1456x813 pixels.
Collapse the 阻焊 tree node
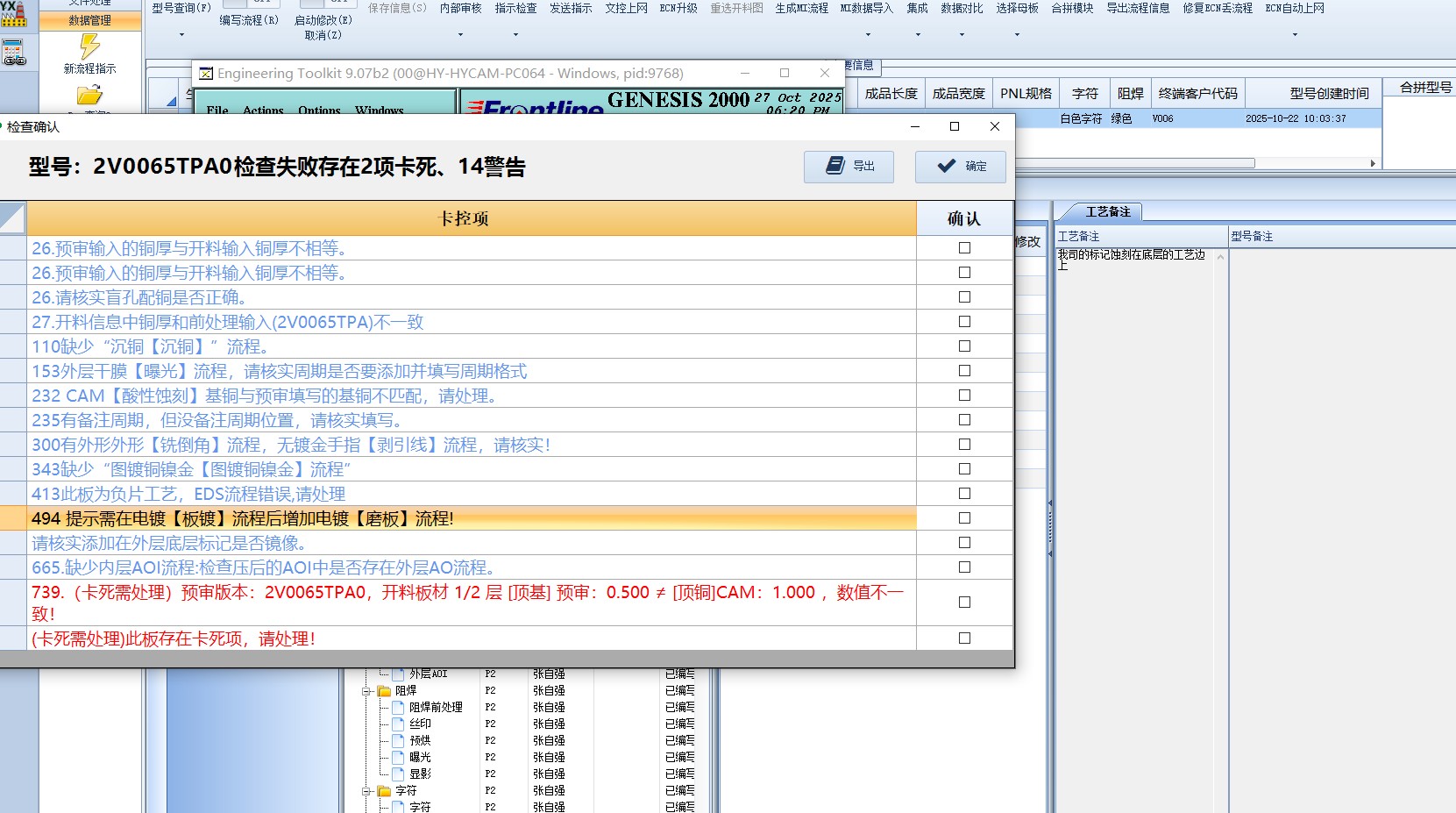coord(367,691)
